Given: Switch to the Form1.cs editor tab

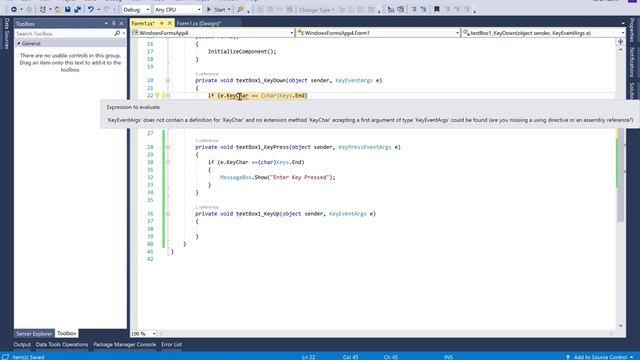Looking at the screenshot, I should tap(143, 24).
